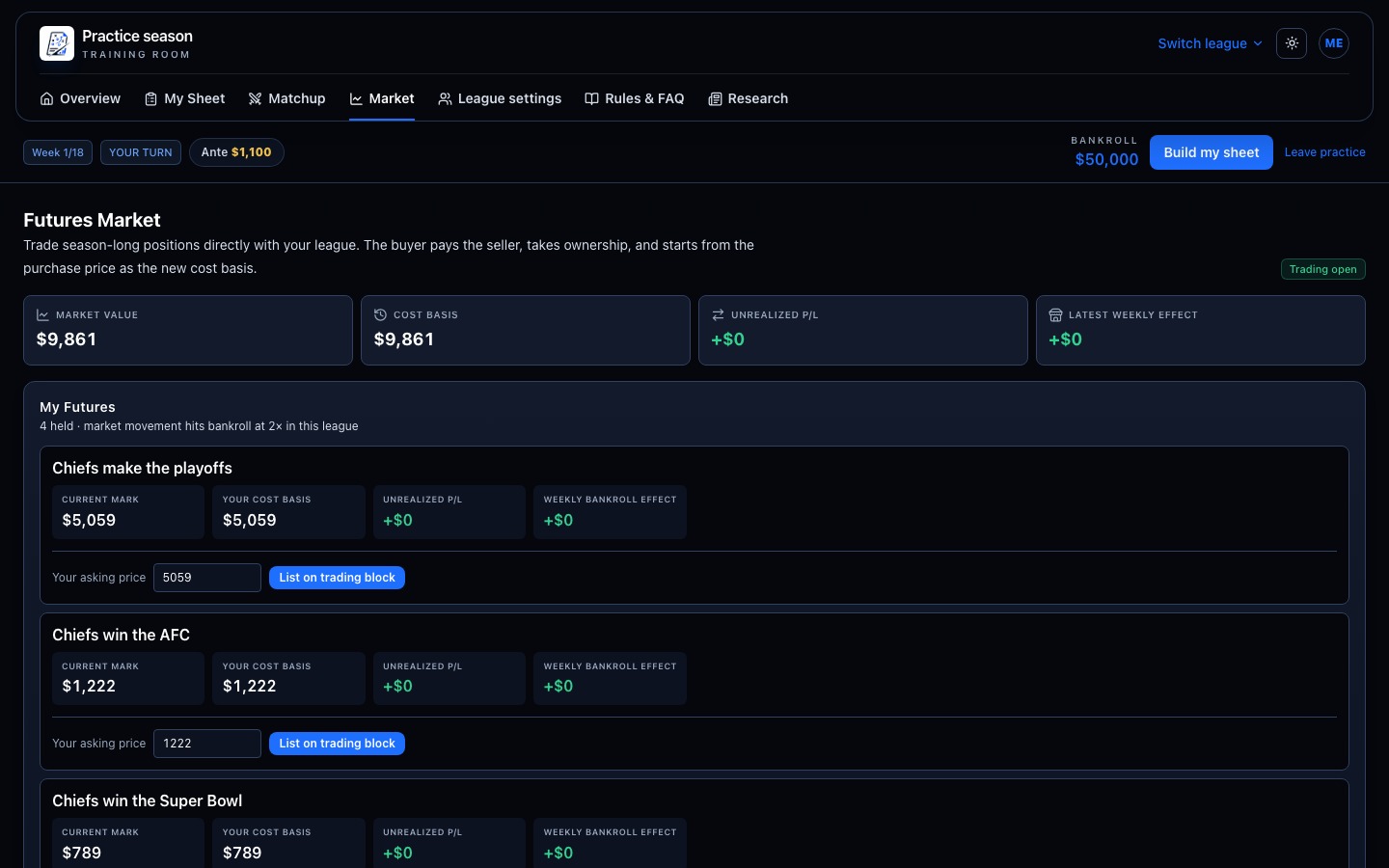Open the ME profile avatar

1334,43
